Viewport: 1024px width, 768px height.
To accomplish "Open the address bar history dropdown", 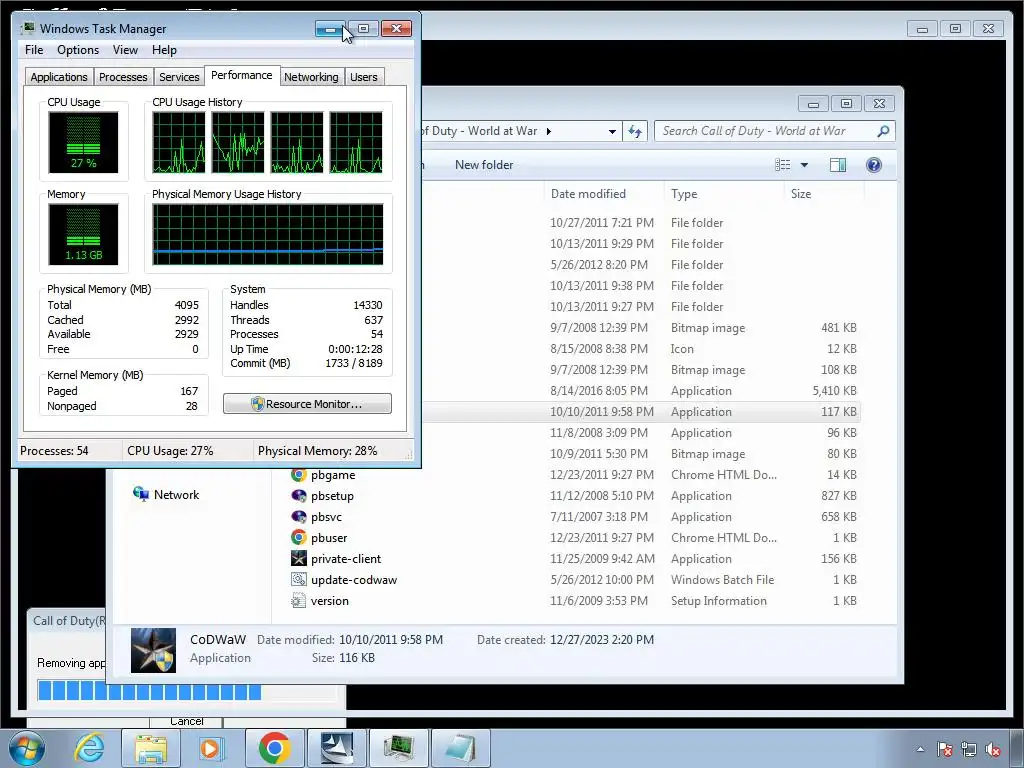I will [612, 131].
